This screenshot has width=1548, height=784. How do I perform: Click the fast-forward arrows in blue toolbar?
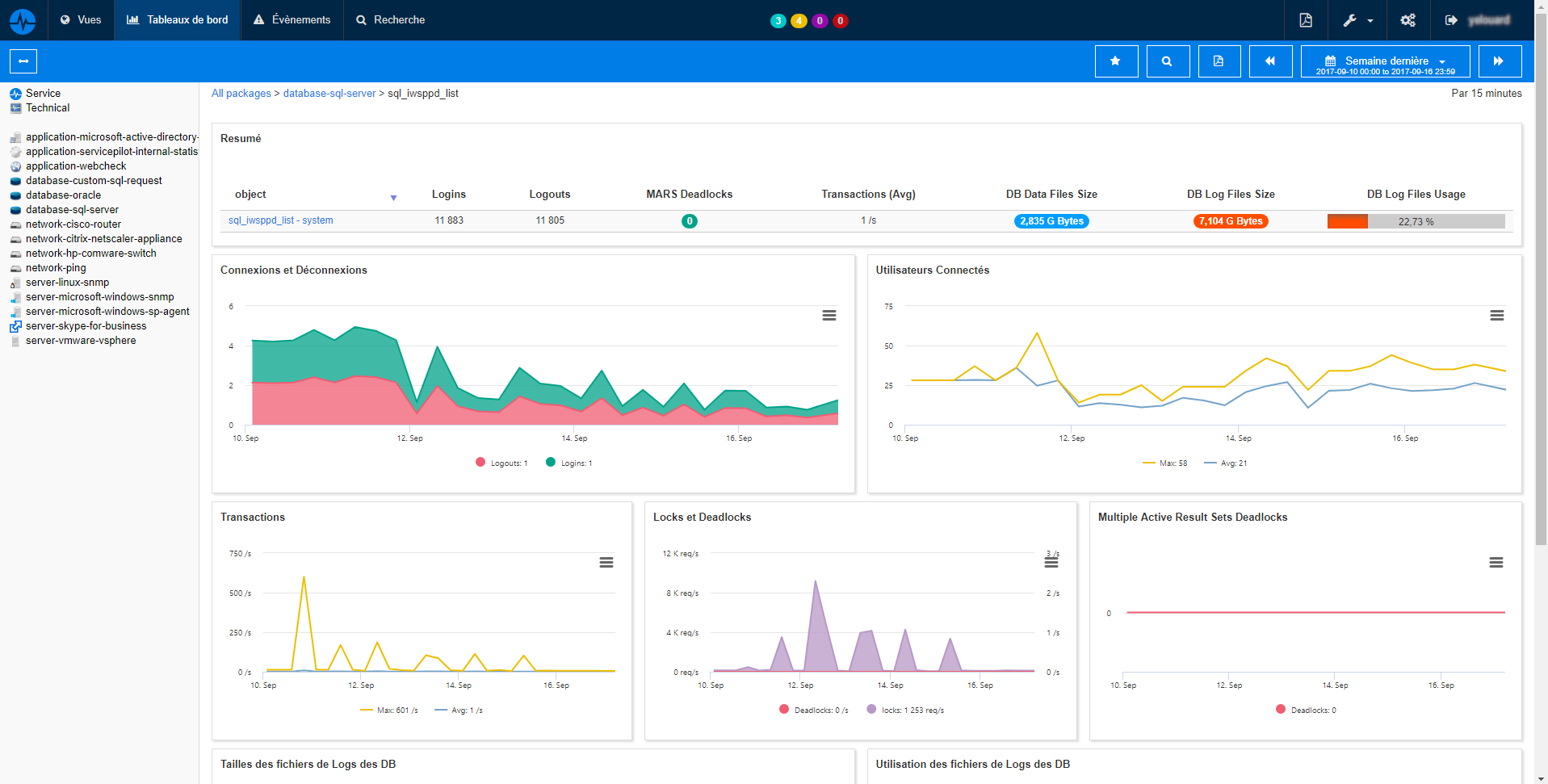point(1500,61)
